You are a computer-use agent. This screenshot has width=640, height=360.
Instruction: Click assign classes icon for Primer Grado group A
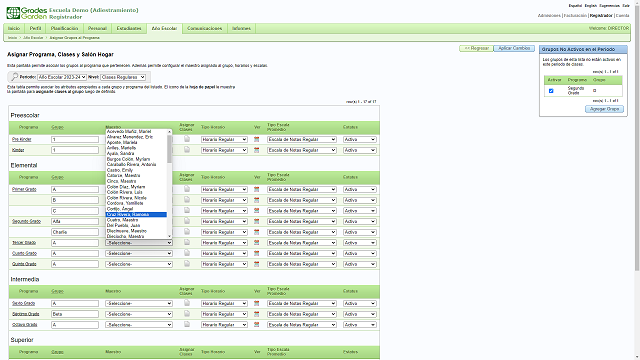pos(187,189)
